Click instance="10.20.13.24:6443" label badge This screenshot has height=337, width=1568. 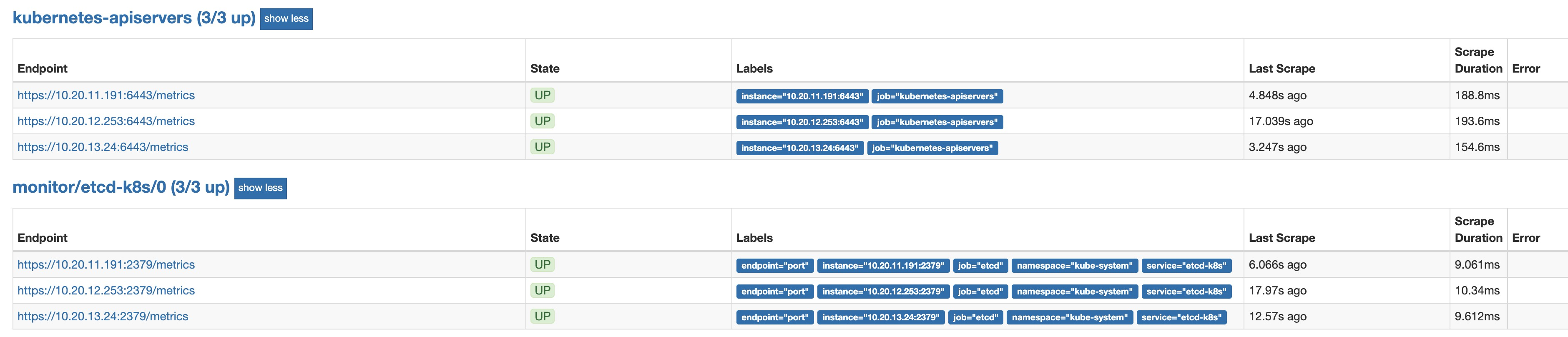pos(800,148)
